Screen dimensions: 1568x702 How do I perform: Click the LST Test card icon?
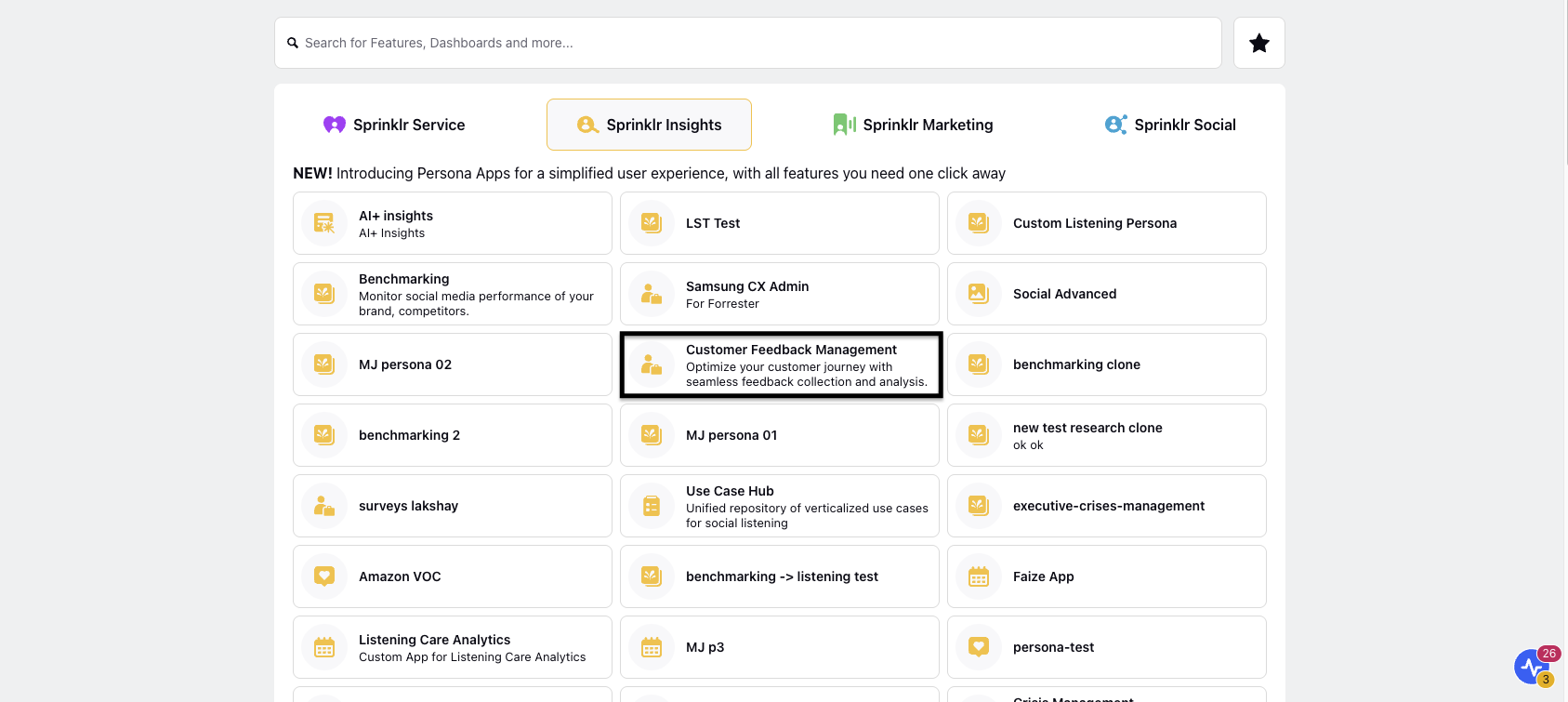[652, 223]
